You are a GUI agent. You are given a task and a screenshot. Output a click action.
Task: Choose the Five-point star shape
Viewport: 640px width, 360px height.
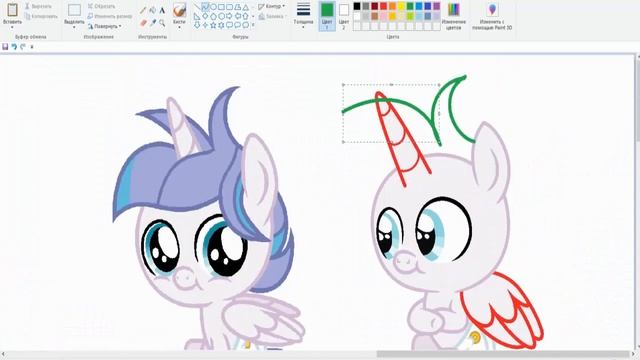tap(213, 25)
